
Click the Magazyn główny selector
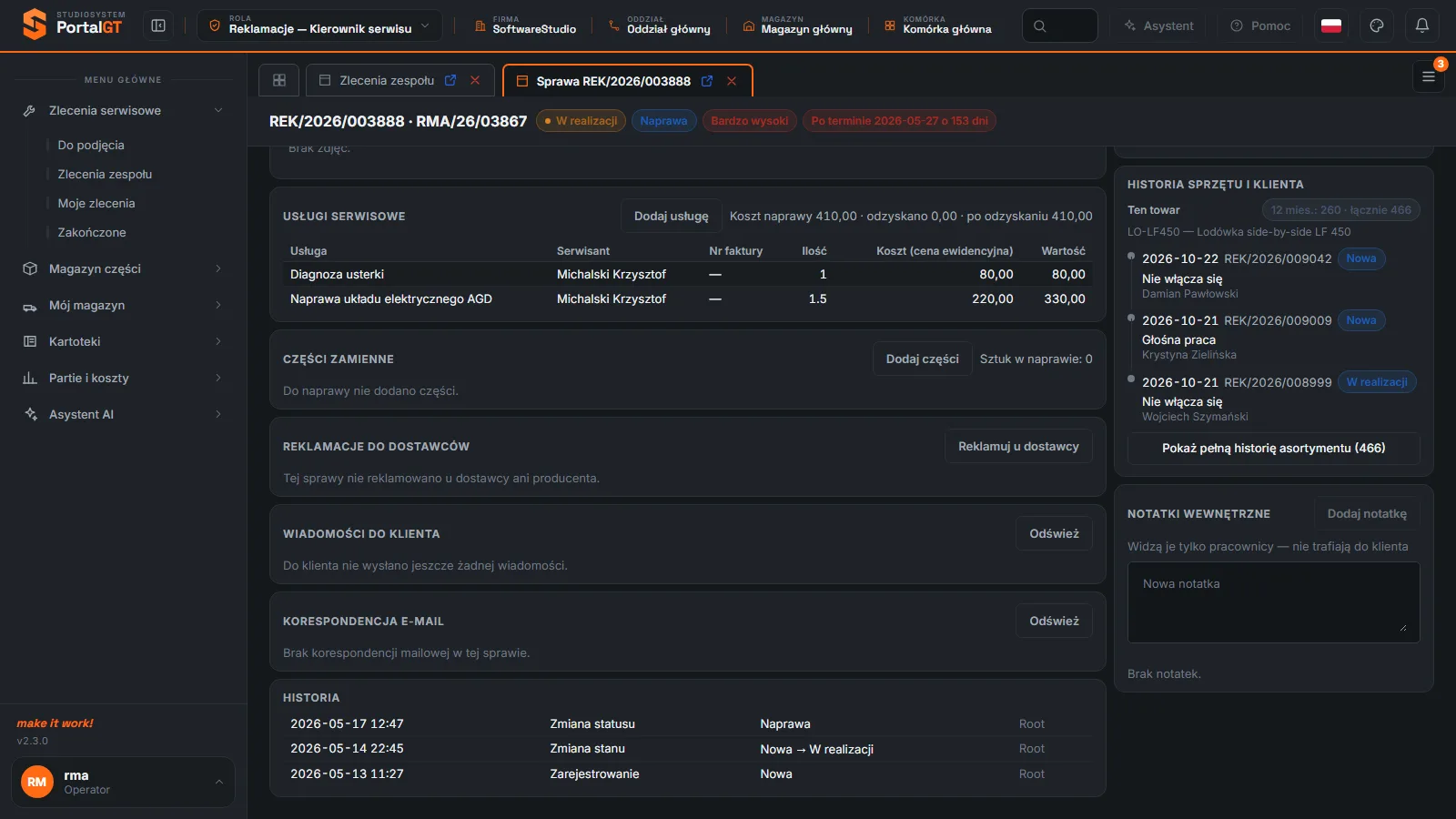click(x=798, y=25)
